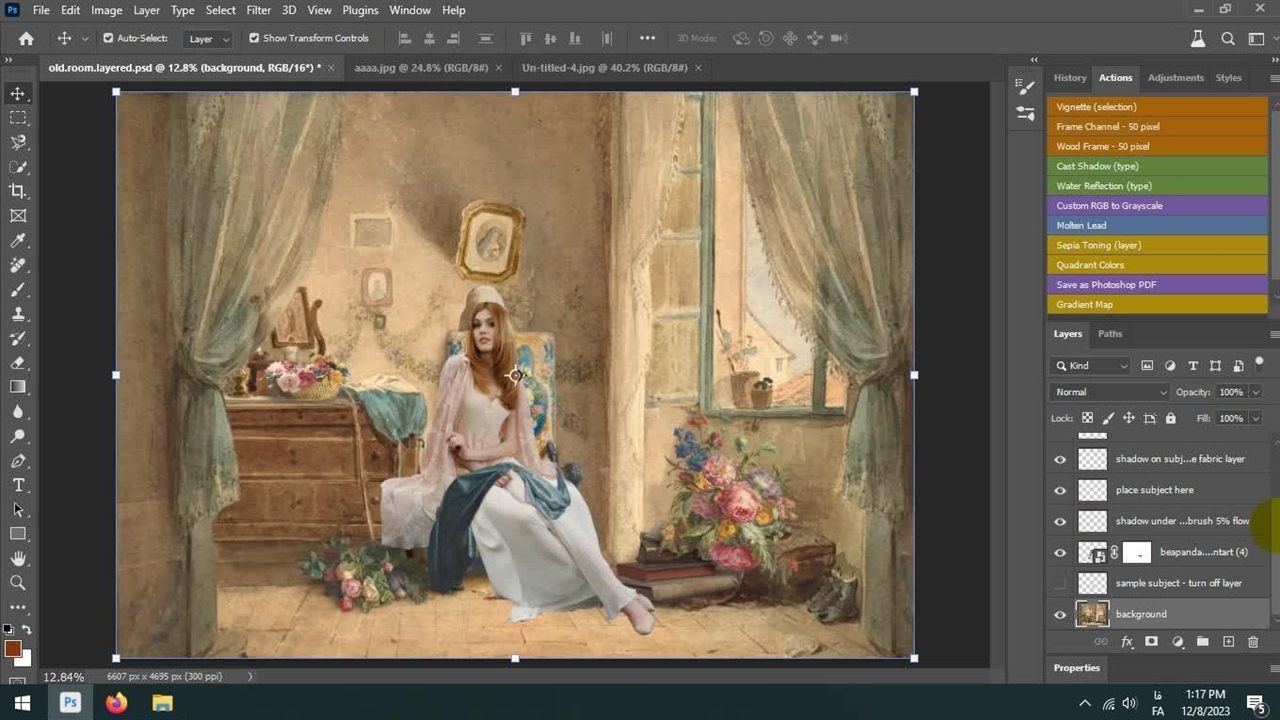The height and width of the screenshot is (720, 1280).
Task: Switch to the History tab
Action: tap(1069, 78)
